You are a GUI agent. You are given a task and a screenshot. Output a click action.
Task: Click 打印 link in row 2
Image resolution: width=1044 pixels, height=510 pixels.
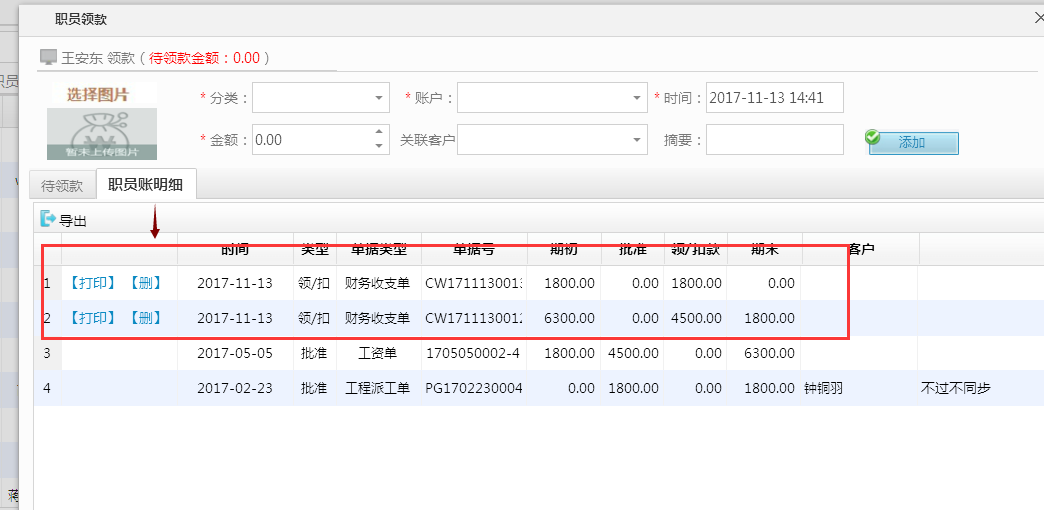tap(92, 318)
